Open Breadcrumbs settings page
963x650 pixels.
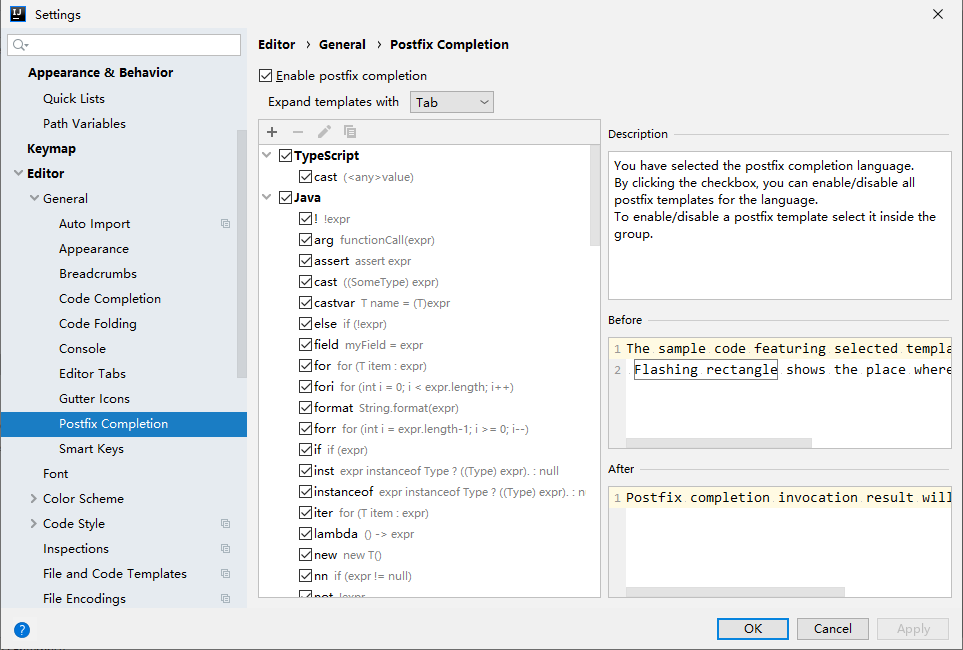pos(98,273)
